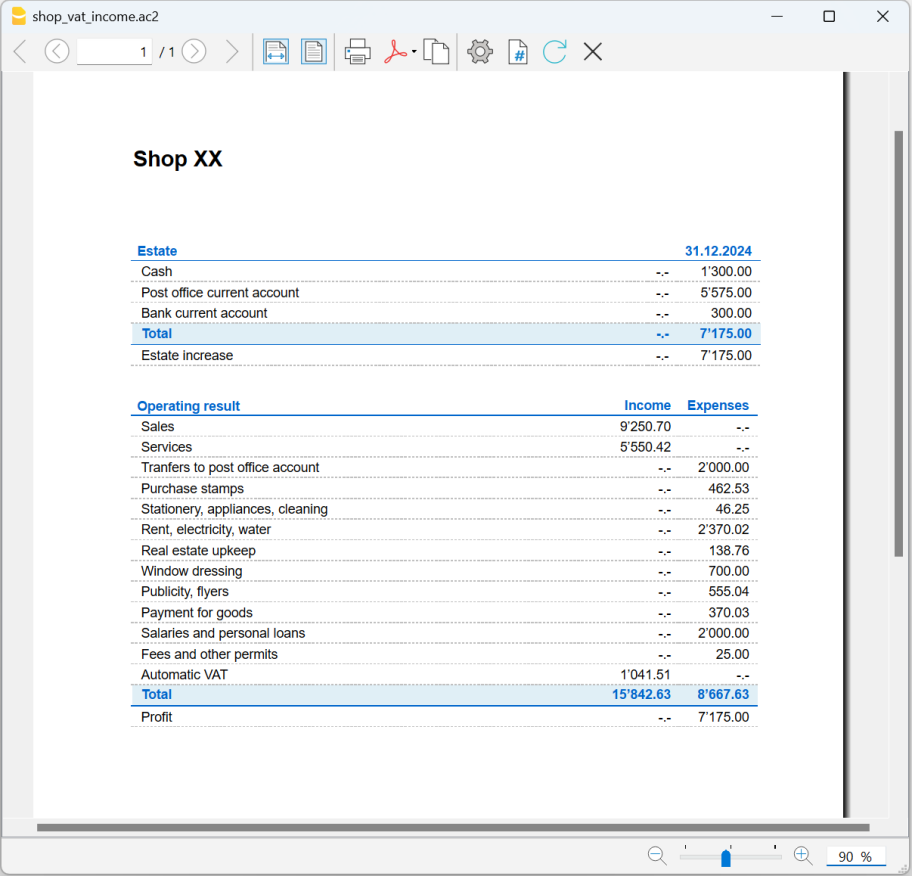Screen dimensions: 912x876
Task: Click Automatic VAT income 1'041.51
Action: pos(645,675)
